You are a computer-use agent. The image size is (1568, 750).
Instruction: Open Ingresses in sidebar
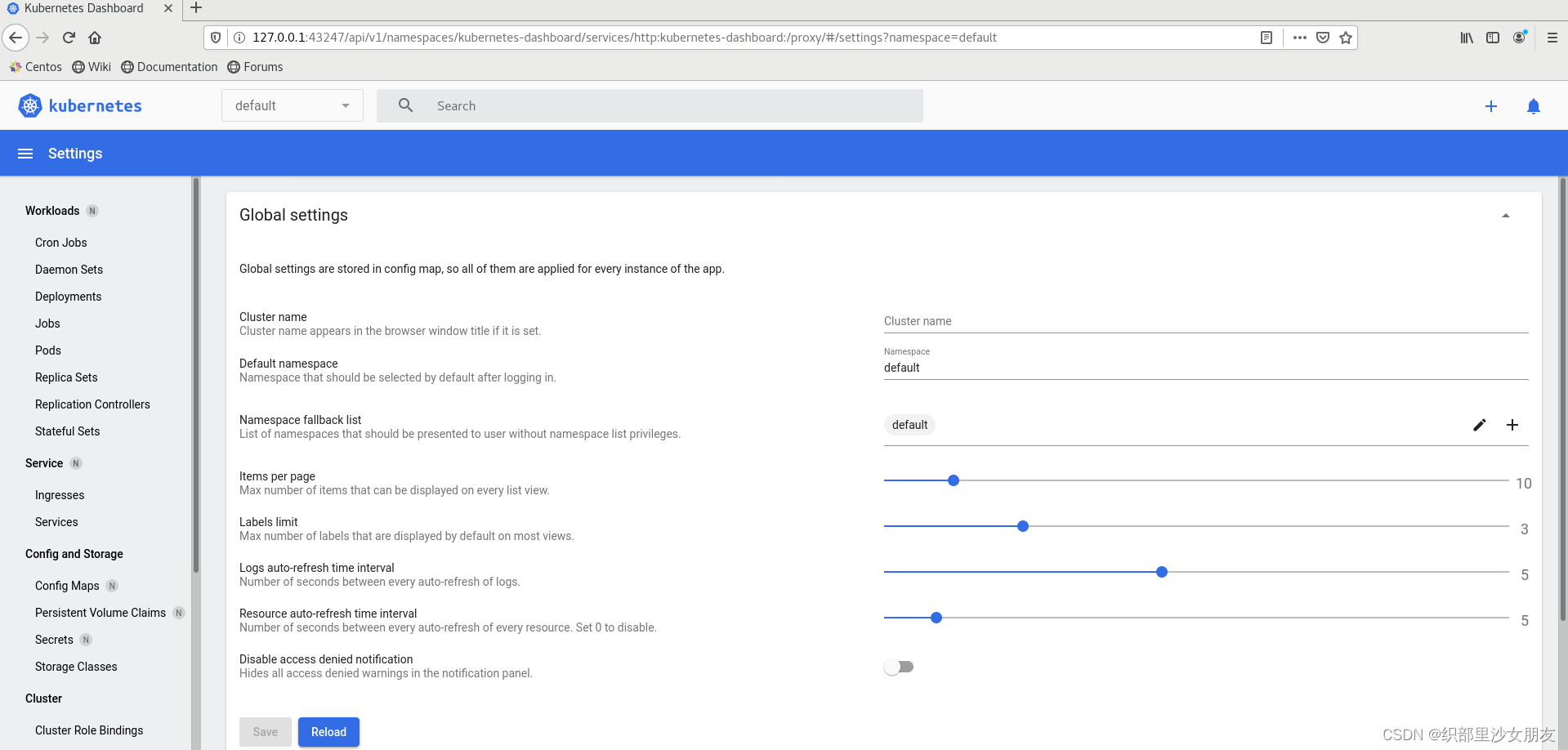tap(60, 495)
